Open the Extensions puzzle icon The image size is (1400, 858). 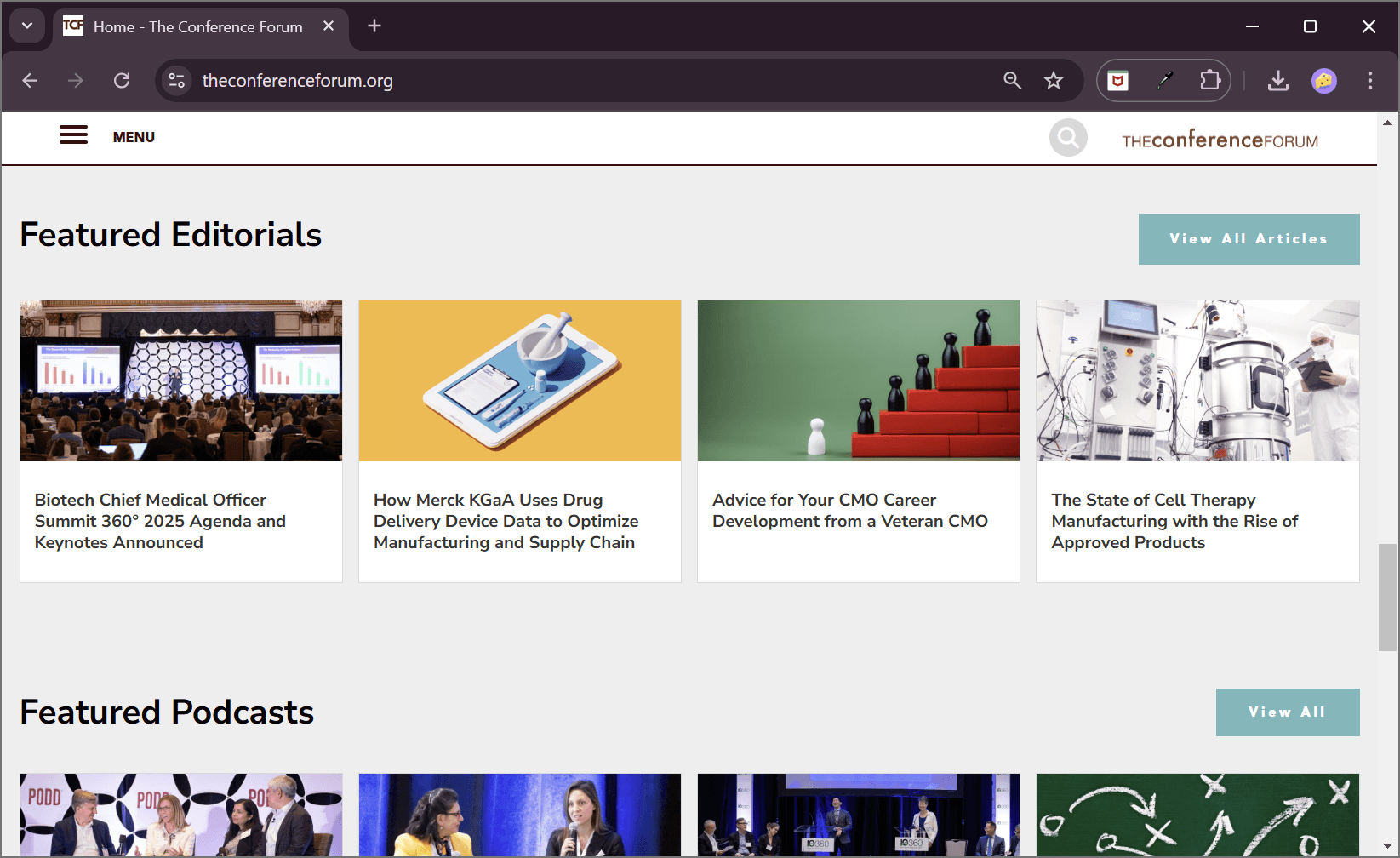click(1209, 81)
